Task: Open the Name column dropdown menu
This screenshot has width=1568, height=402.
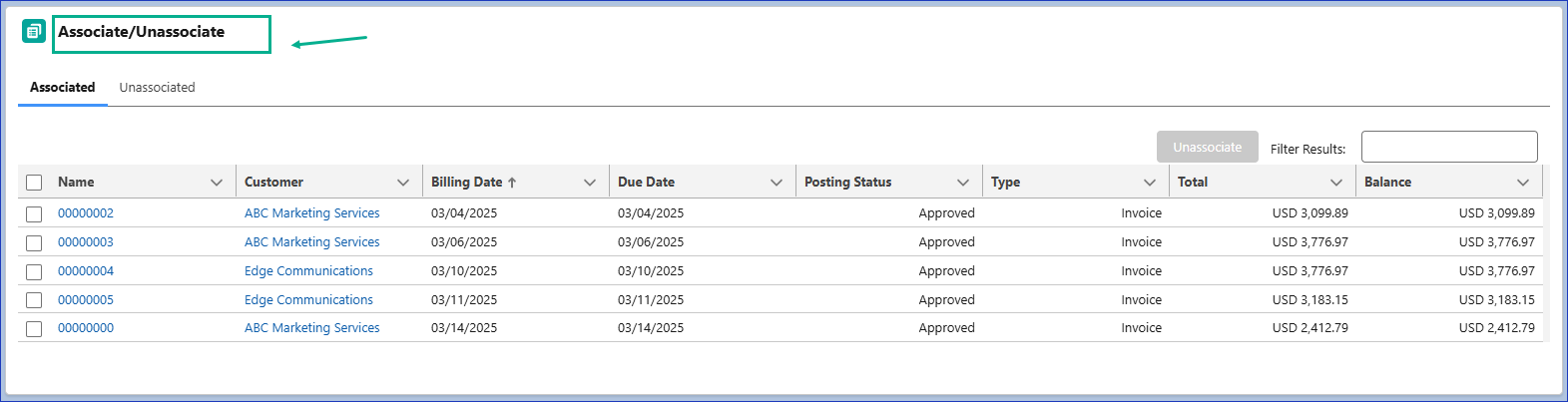Action: pos(217,183)
